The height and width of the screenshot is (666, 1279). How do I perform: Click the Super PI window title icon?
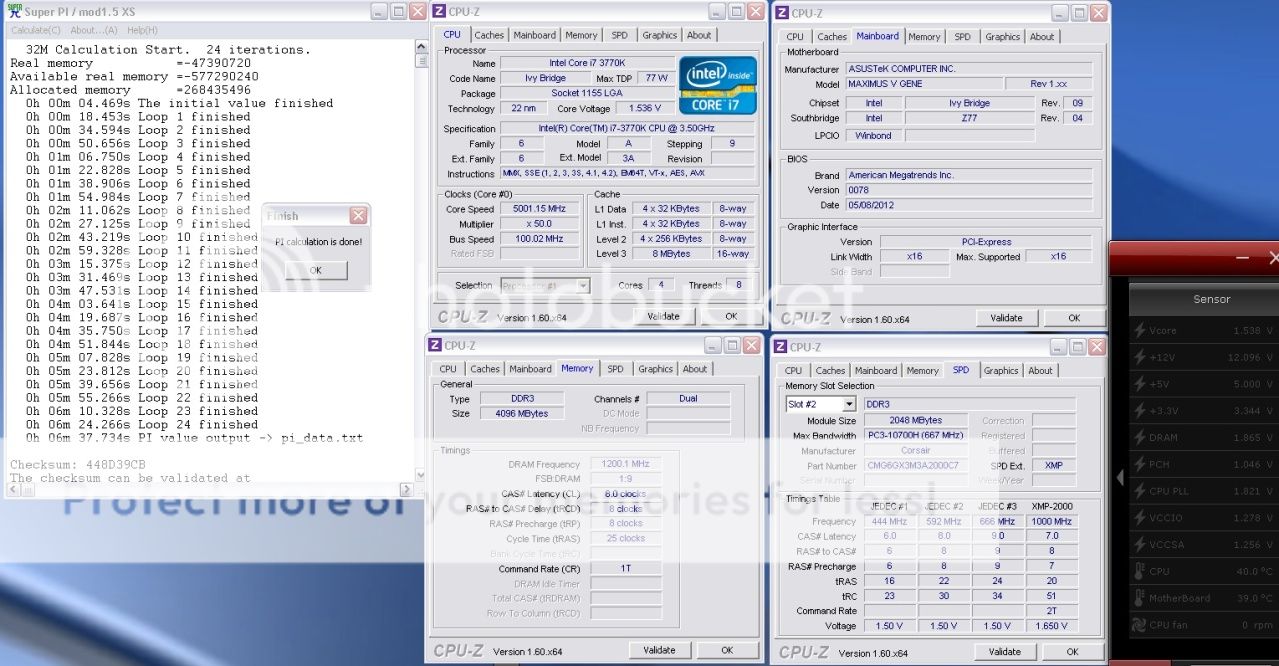click(x=13, y=12)
